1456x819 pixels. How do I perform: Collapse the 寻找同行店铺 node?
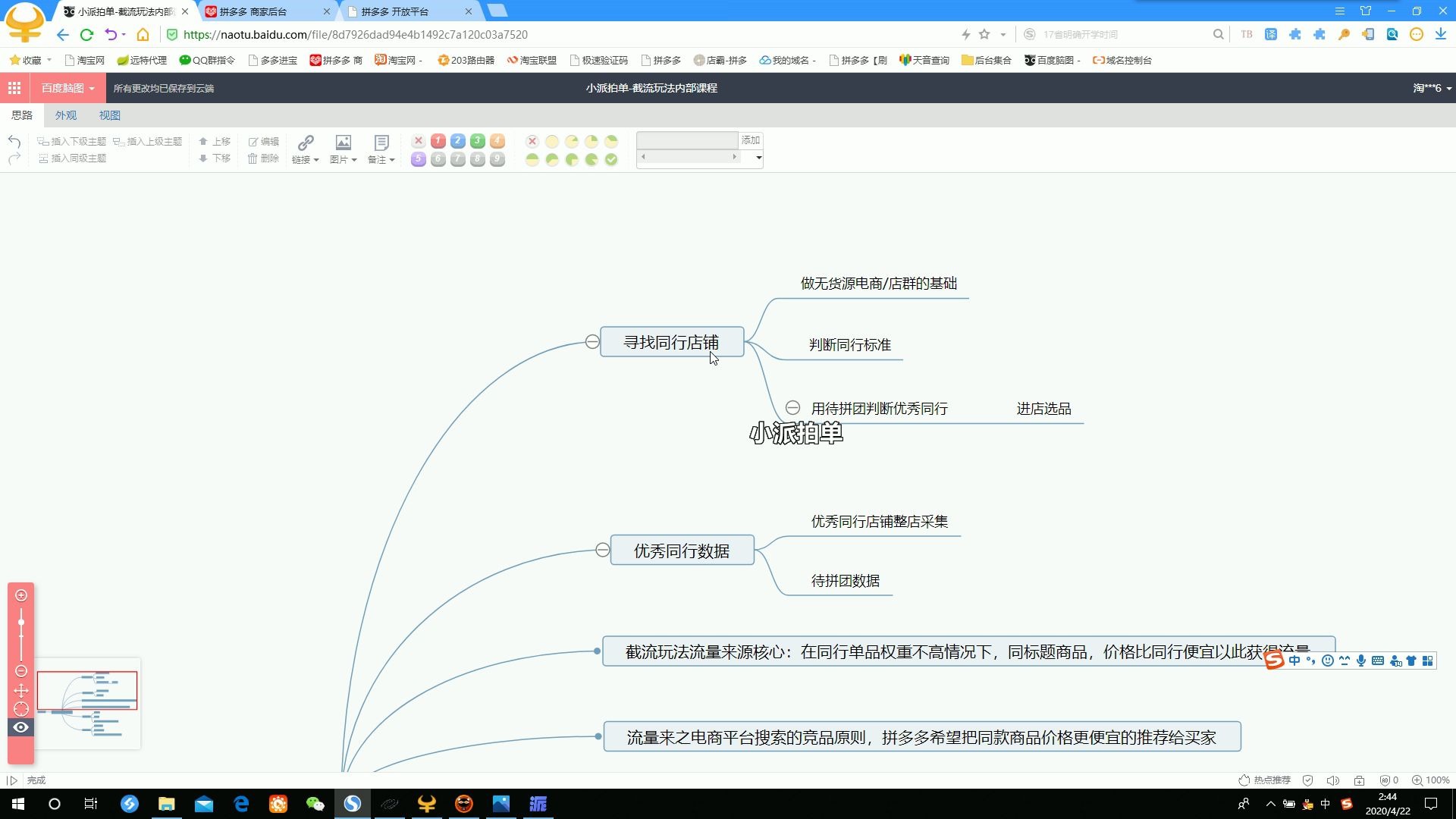point(592,342)
